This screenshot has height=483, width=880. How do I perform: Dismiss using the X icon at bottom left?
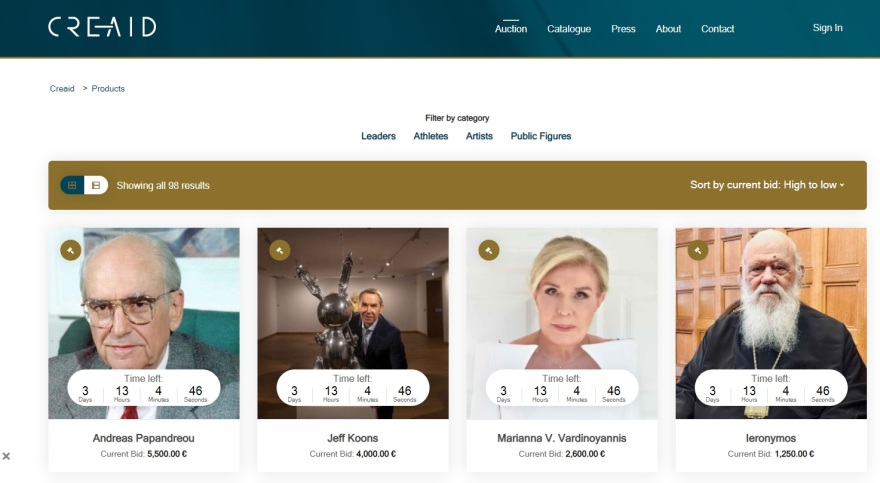pyautogui.click(x=6, y=456)
